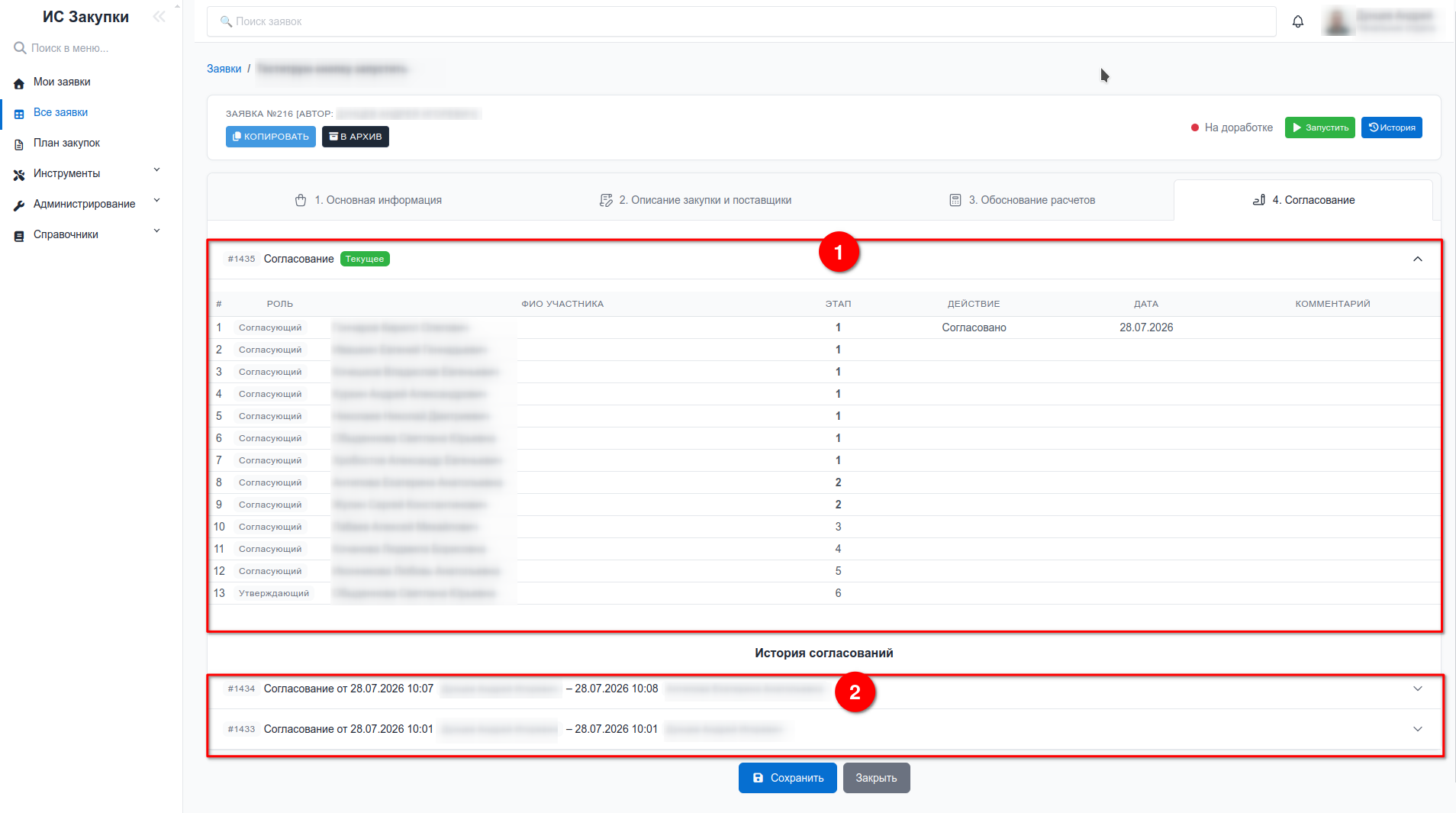This screenshot has height=813, width=1456.
Task: Click the wrench icon beside Администрирование
Action: (x=19, y=205)
